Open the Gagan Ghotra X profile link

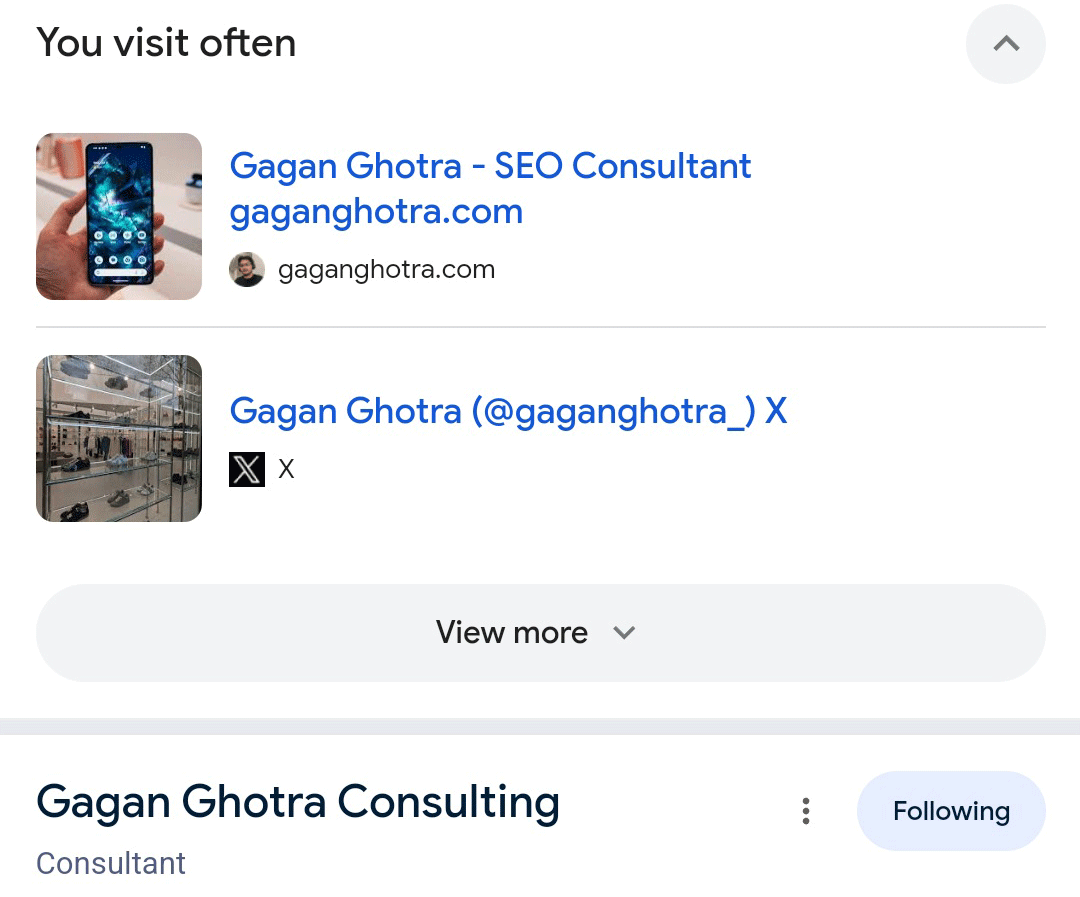click(x=508, y=411)
